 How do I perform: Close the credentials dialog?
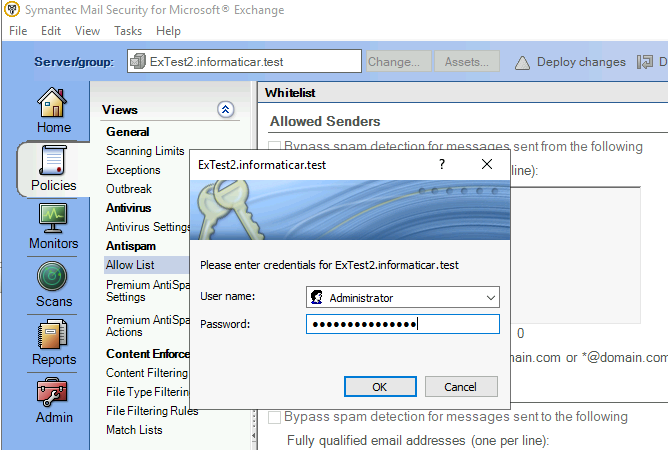coord(487,164)
